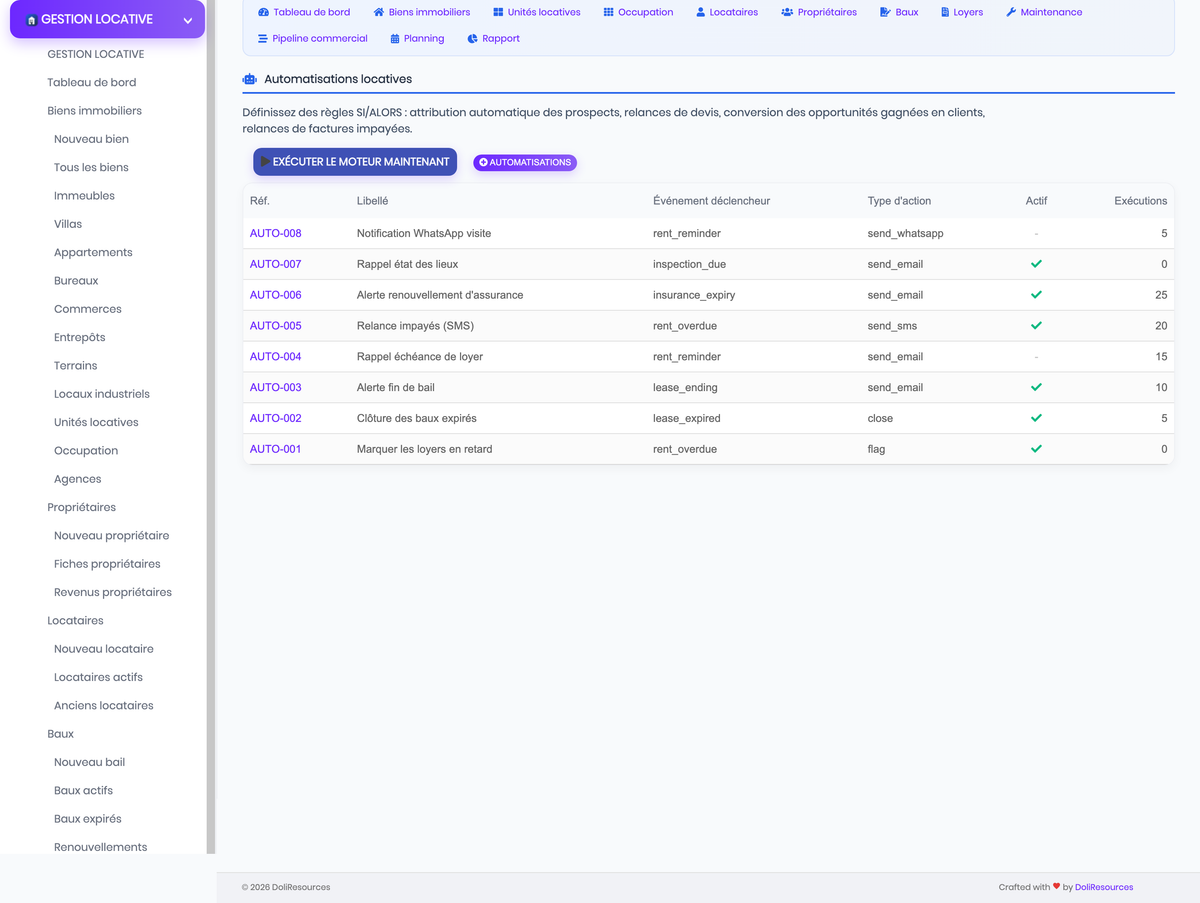Viewport: 1200px width, 903px height.
Task: Select Appartements in the sidebar
Action: pos(93,252)
